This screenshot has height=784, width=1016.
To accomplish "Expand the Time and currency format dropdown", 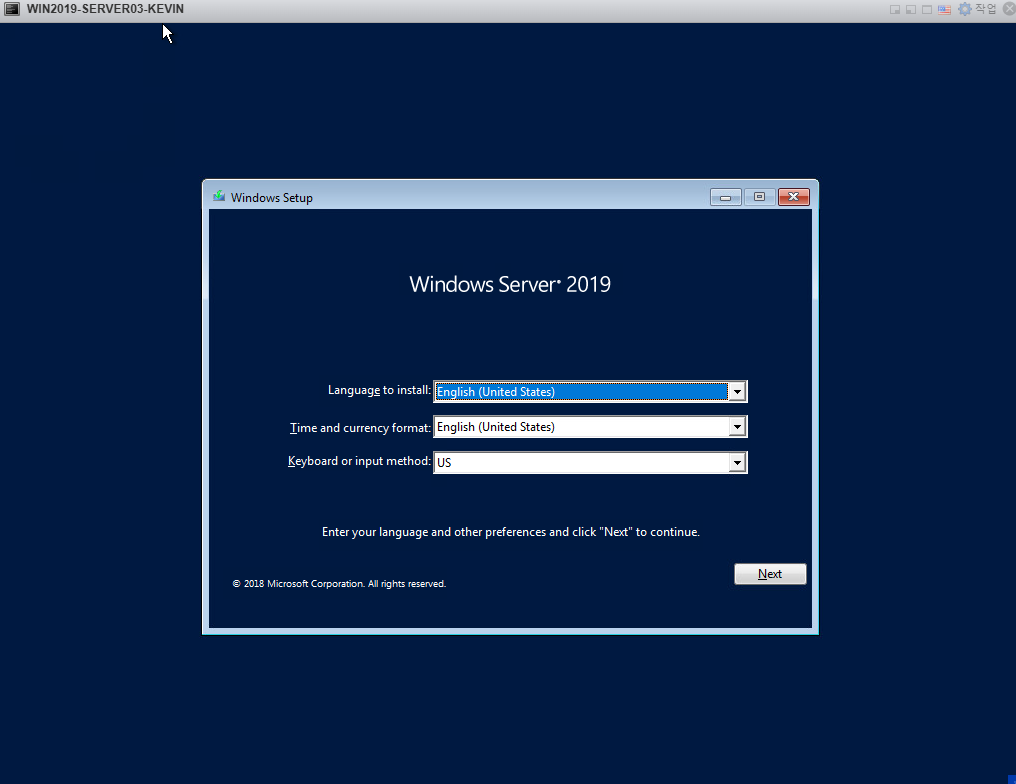I will [590, 427].
